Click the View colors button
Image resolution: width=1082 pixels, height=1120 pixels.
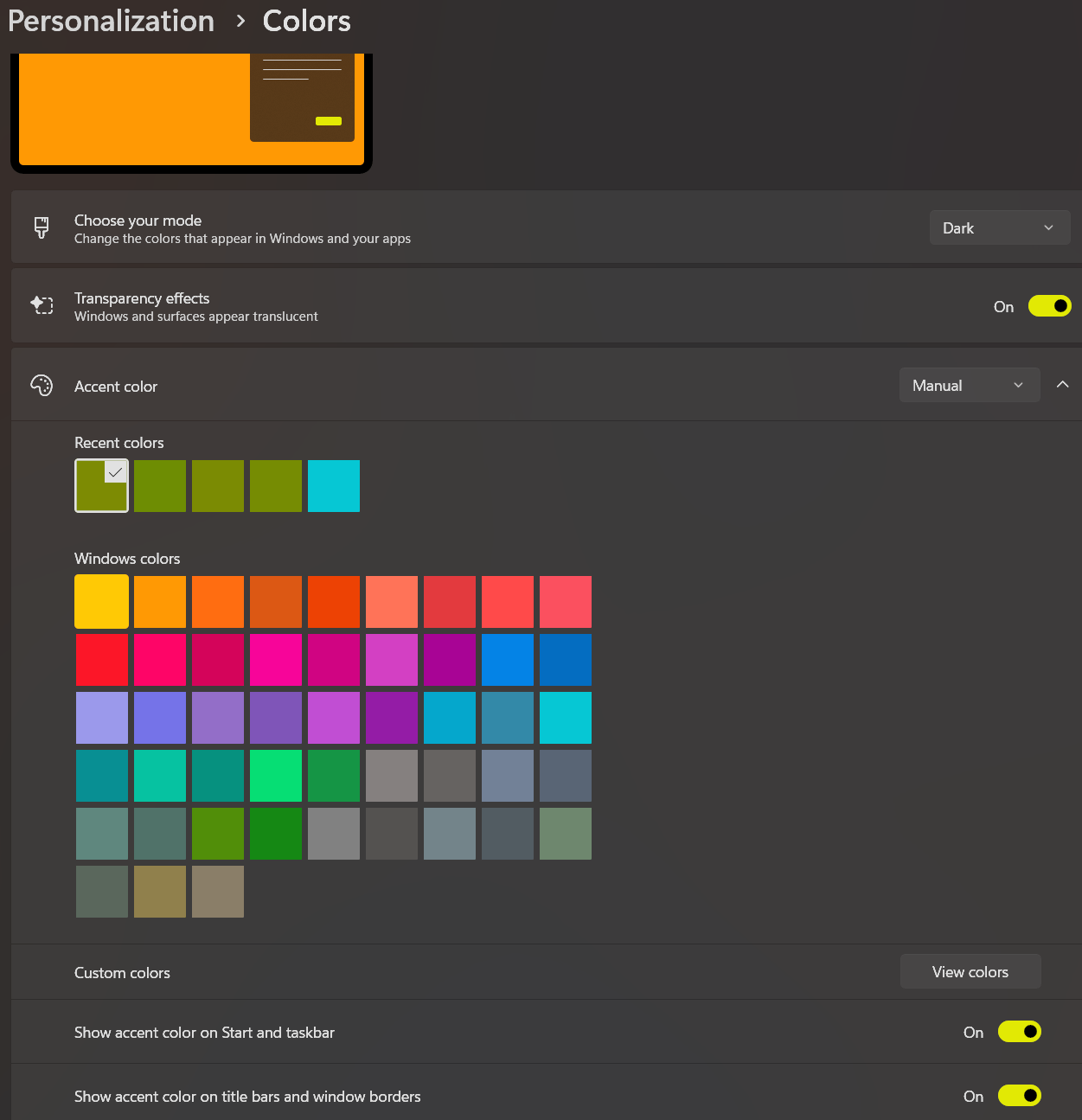[970, 971]
